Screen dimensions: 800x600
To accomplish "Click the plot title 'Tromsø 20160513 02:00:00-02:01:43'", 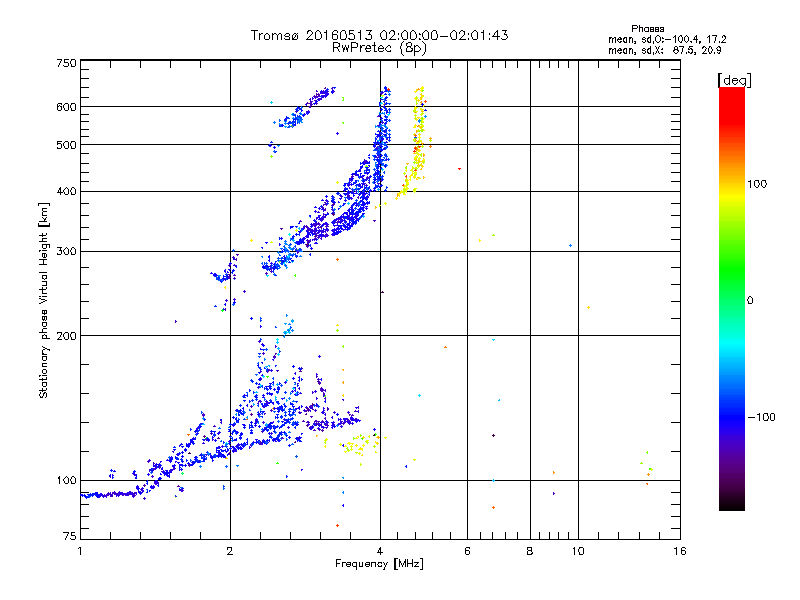I will (x=379, y=35).
